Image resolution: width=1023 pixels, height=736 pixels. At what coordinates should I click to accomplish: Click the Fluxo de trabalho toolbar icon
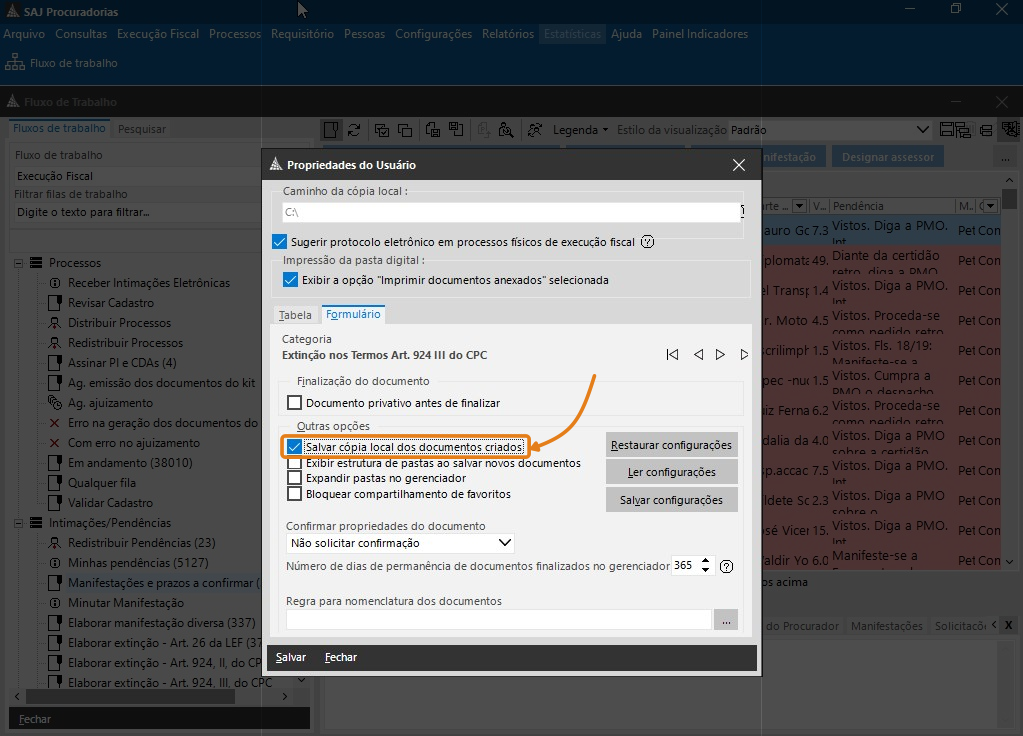tap(15, 63)
